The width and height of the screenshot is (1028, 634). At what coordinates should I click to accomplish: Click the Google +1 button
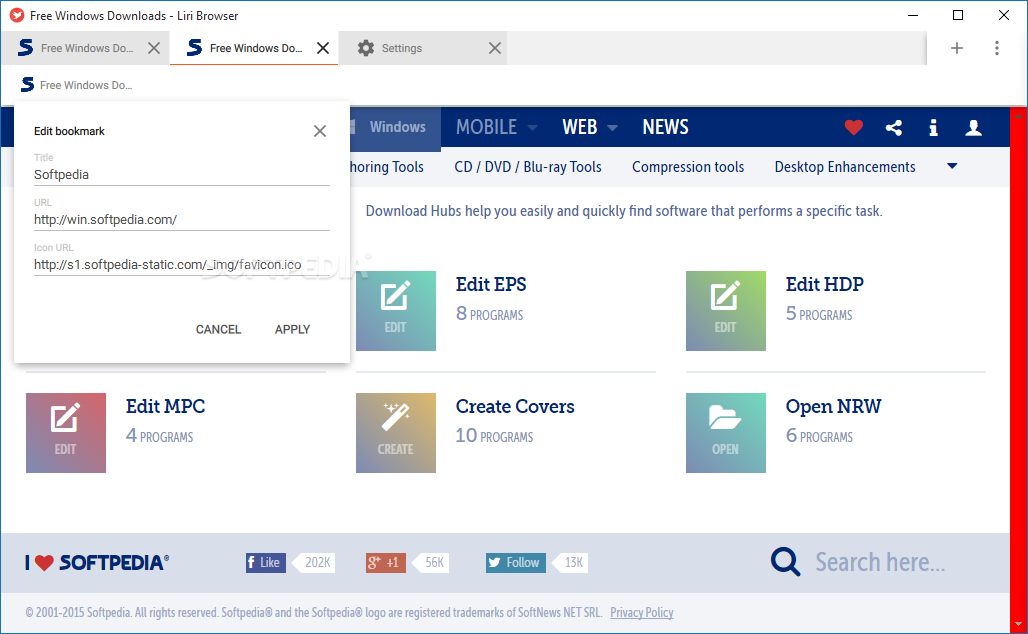point(386,563)
